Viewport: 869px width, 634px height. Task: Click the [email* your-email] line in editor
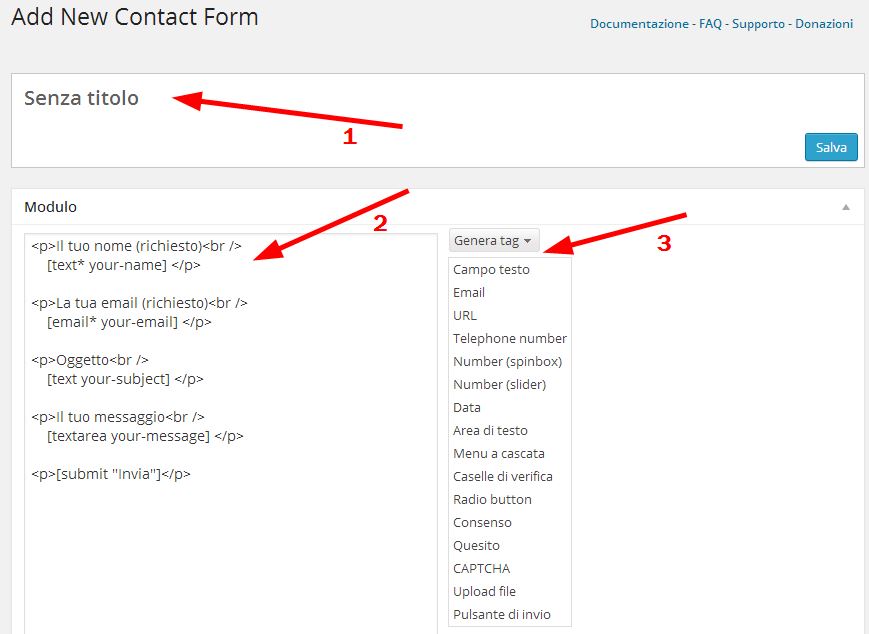(x=129, y=322)
